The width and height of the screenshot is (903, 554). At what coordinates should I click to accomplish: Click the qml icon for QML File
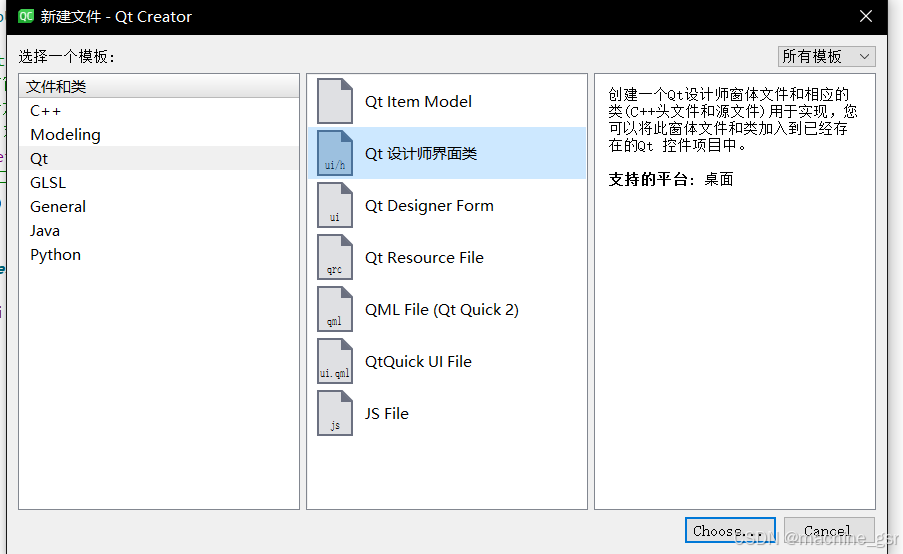point(335,309)
